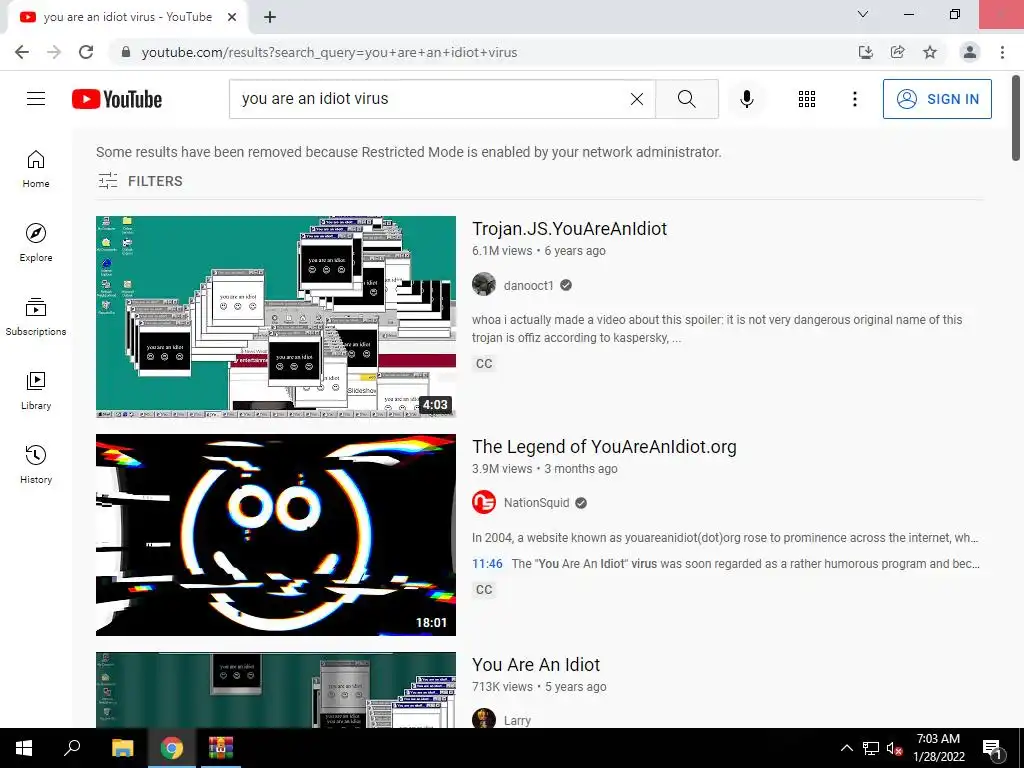Click NationSquid channel avatar
1024x768 pixels.
point(484,503)
